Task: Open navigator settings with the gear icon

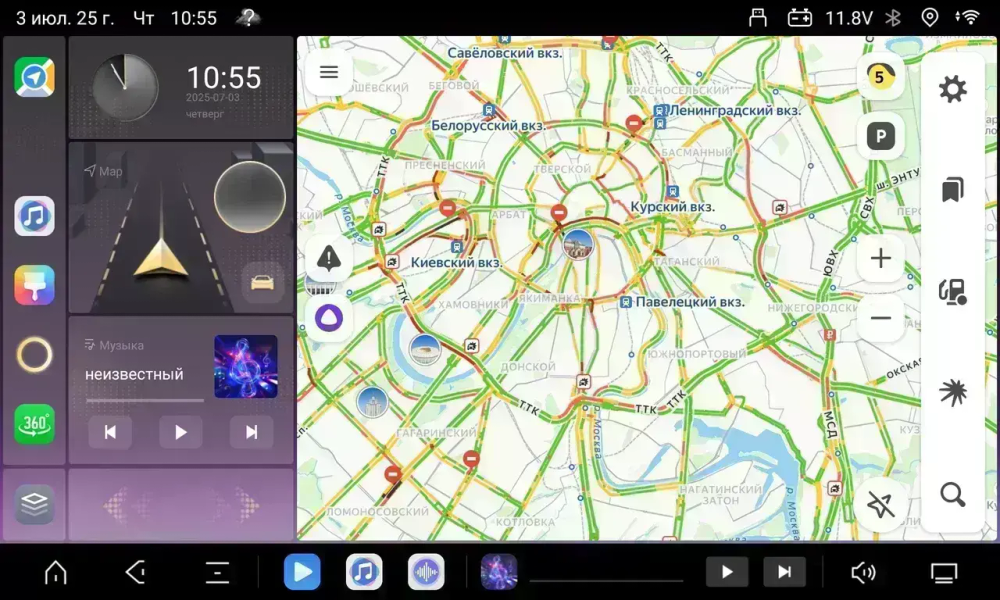Action: [x=953, y=88]
